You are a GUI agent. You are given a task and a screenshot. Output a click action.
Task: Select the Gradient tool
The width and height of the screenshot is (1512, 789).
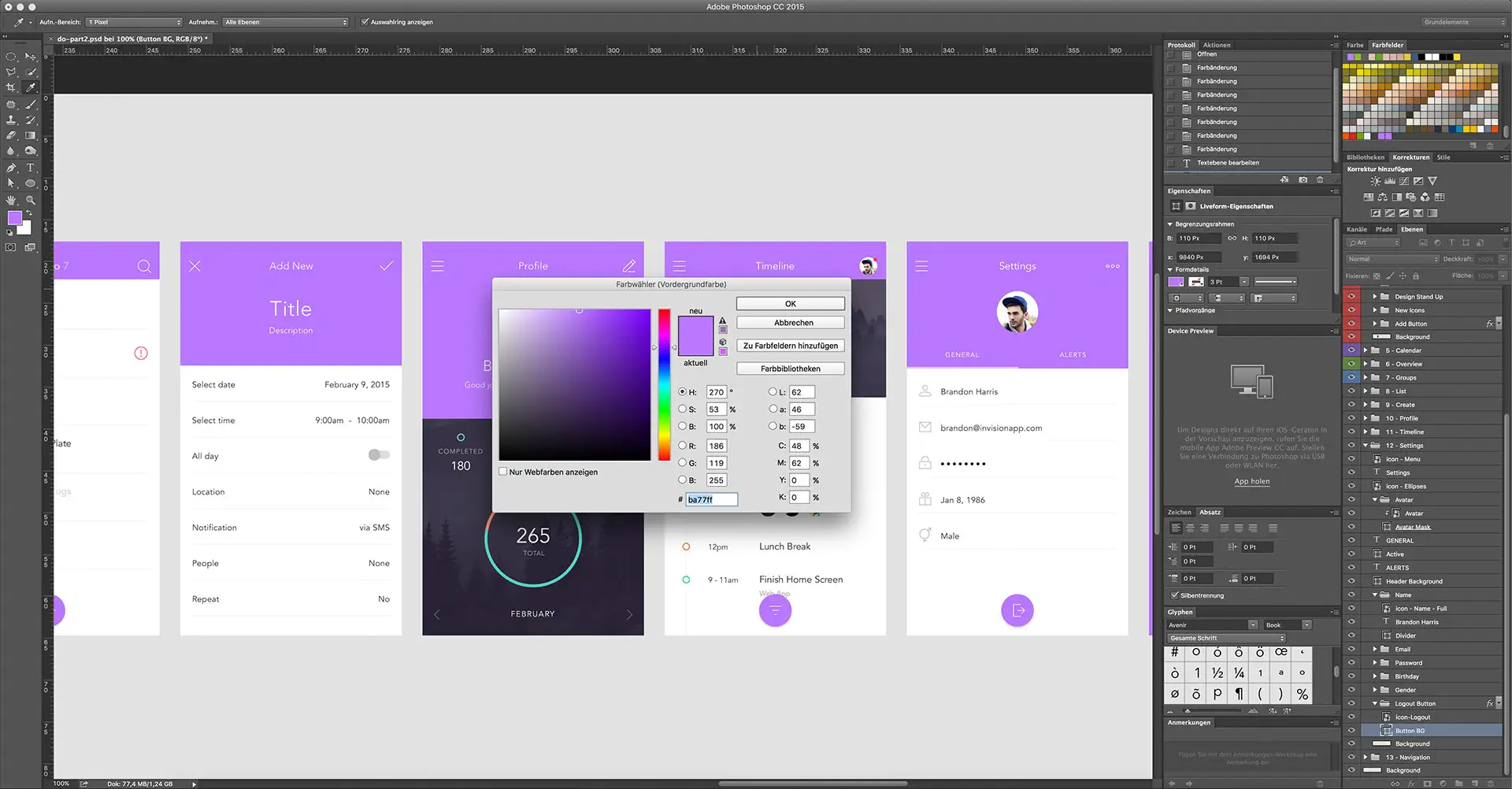point(31,135)
